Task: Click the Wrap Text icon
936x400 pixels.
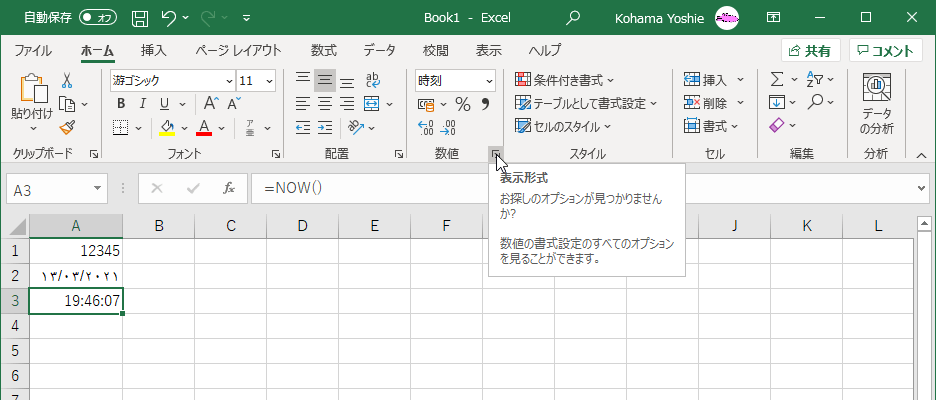Action: point(372,81)
